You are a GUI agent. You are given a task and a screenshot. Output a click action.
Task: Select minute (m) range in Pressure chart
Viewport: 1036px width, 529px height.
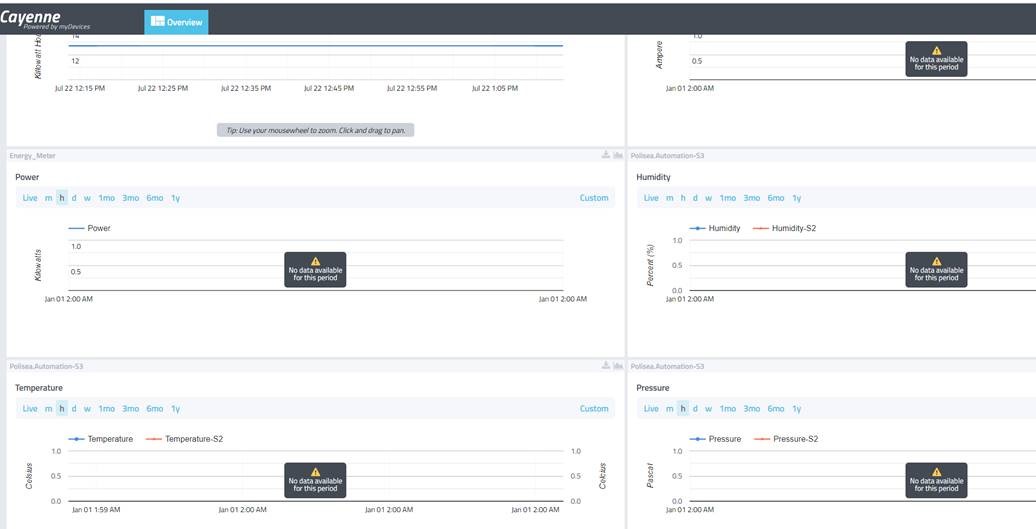pos(669,408)
